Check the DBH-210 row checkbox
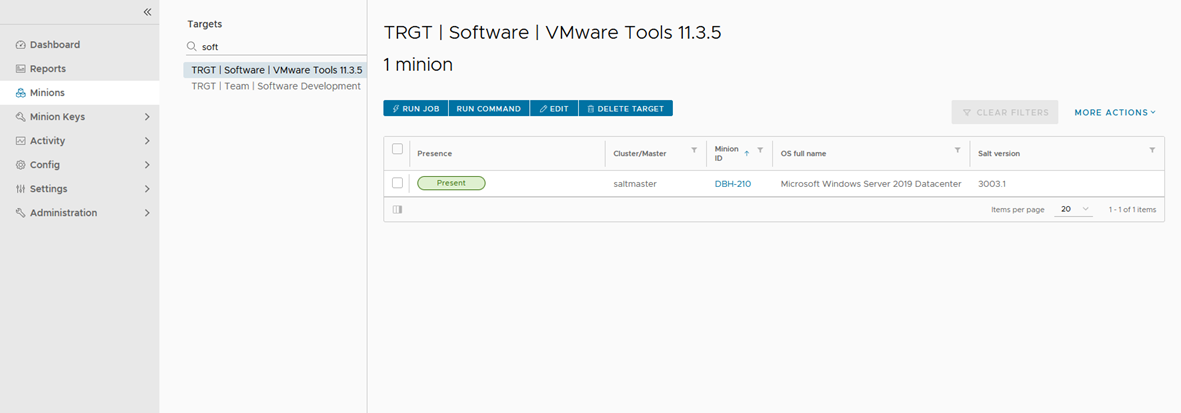This screenshot has width=1181, height=413. point(397,183)
